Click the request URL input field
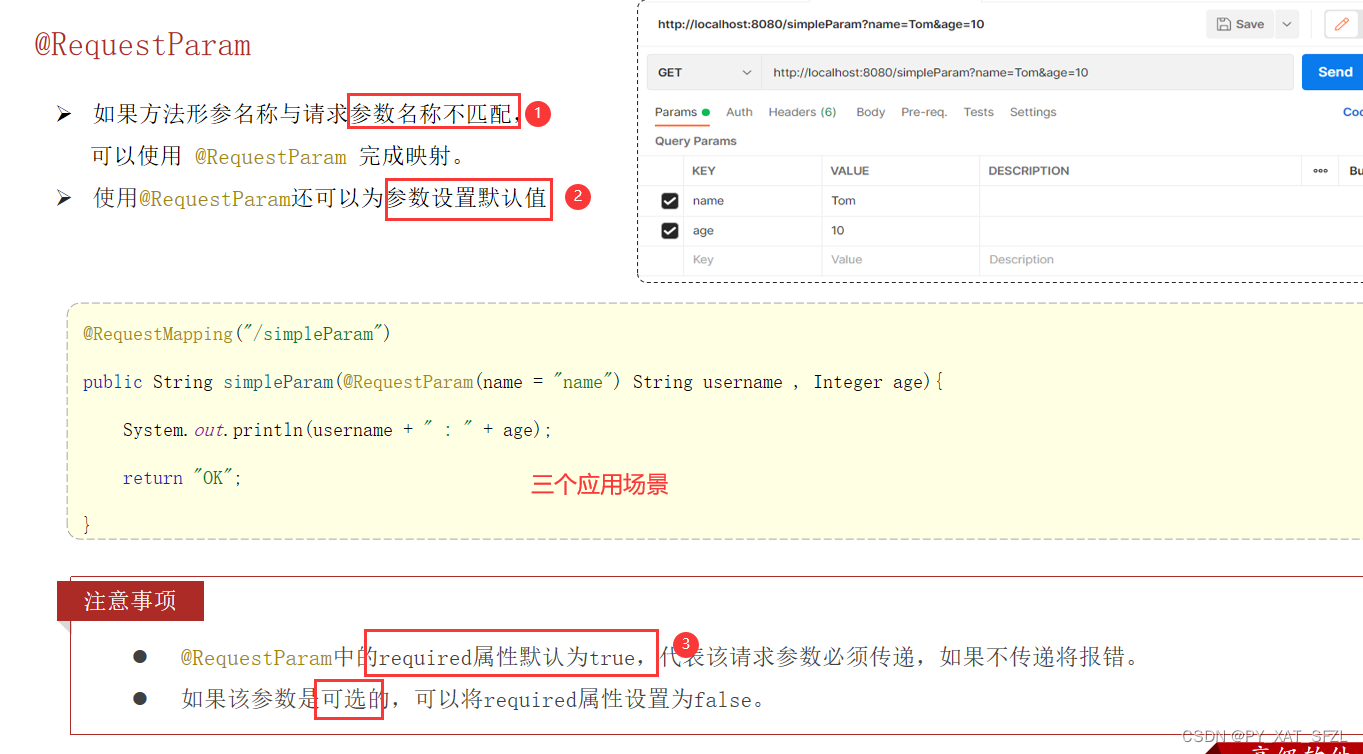 tap(1027, 72)
